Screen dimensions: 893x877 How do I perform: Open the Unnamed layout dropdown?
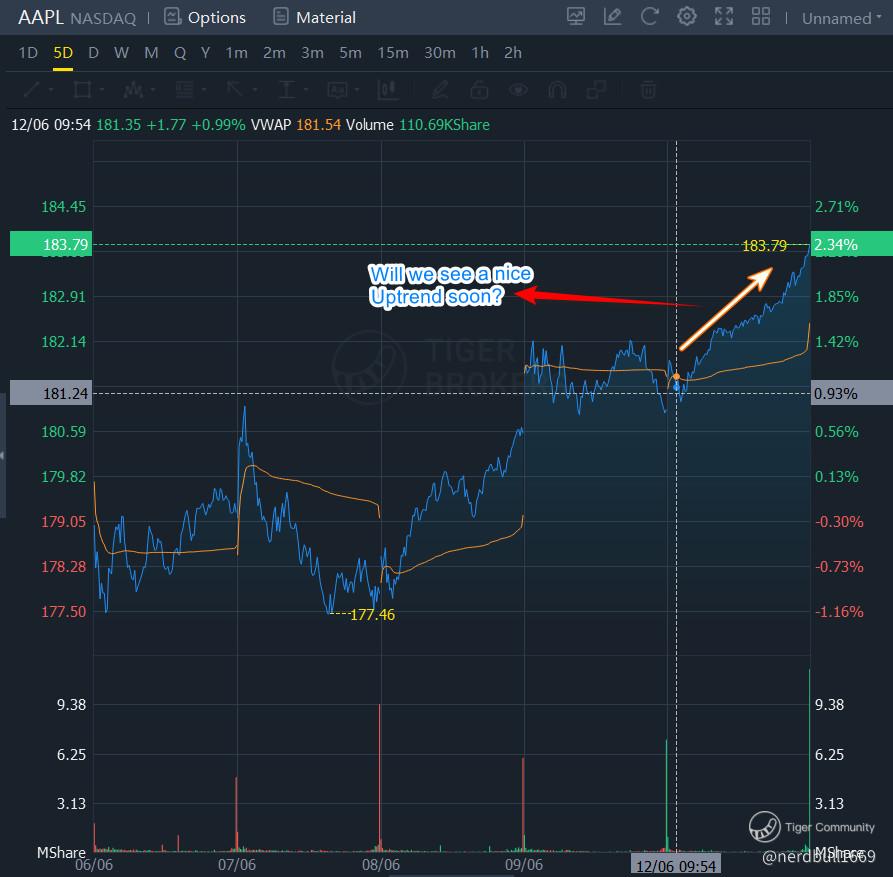click(841, 18)
